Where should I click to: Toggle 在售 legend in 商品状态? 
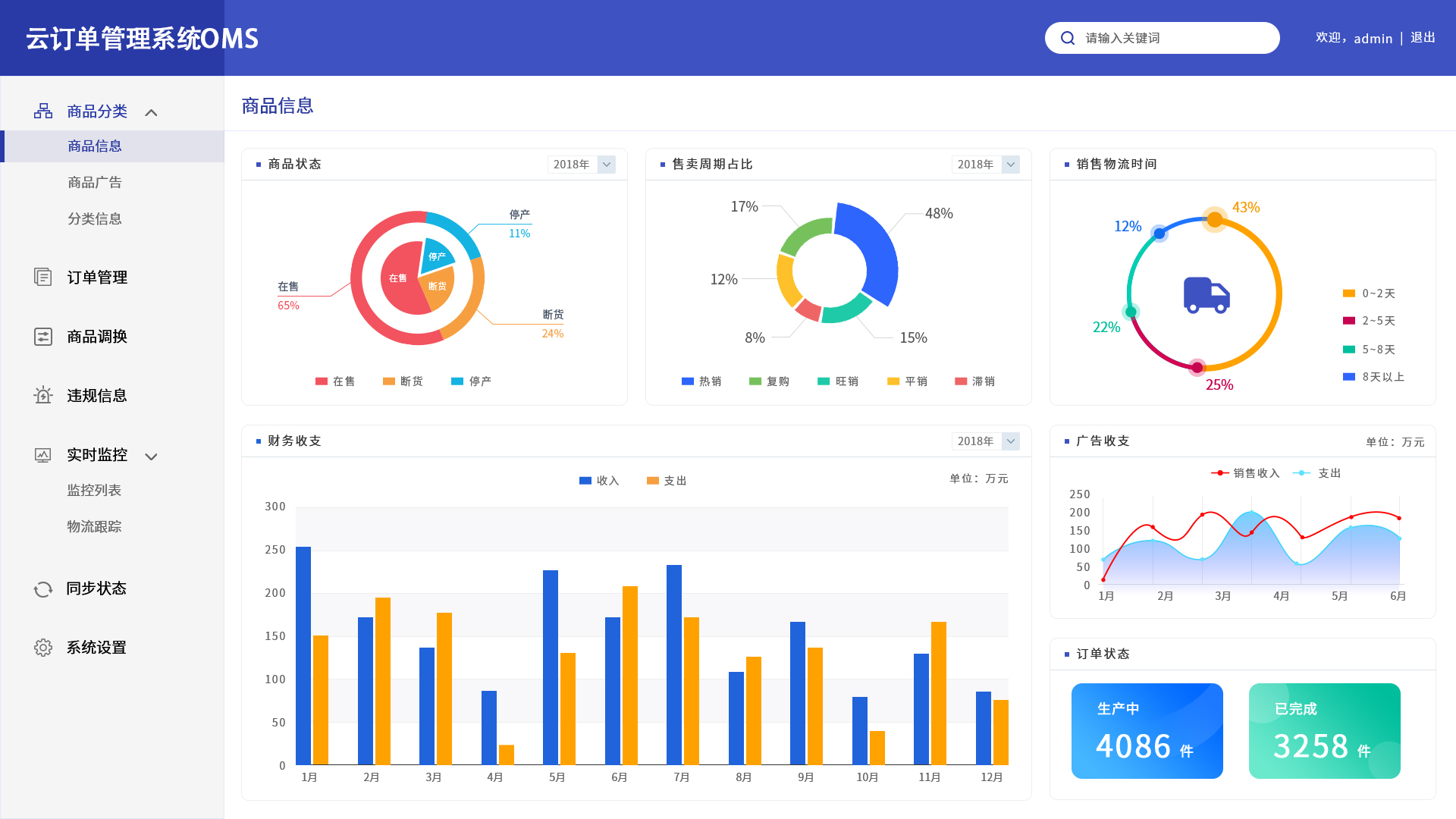(x=335, y=381)
